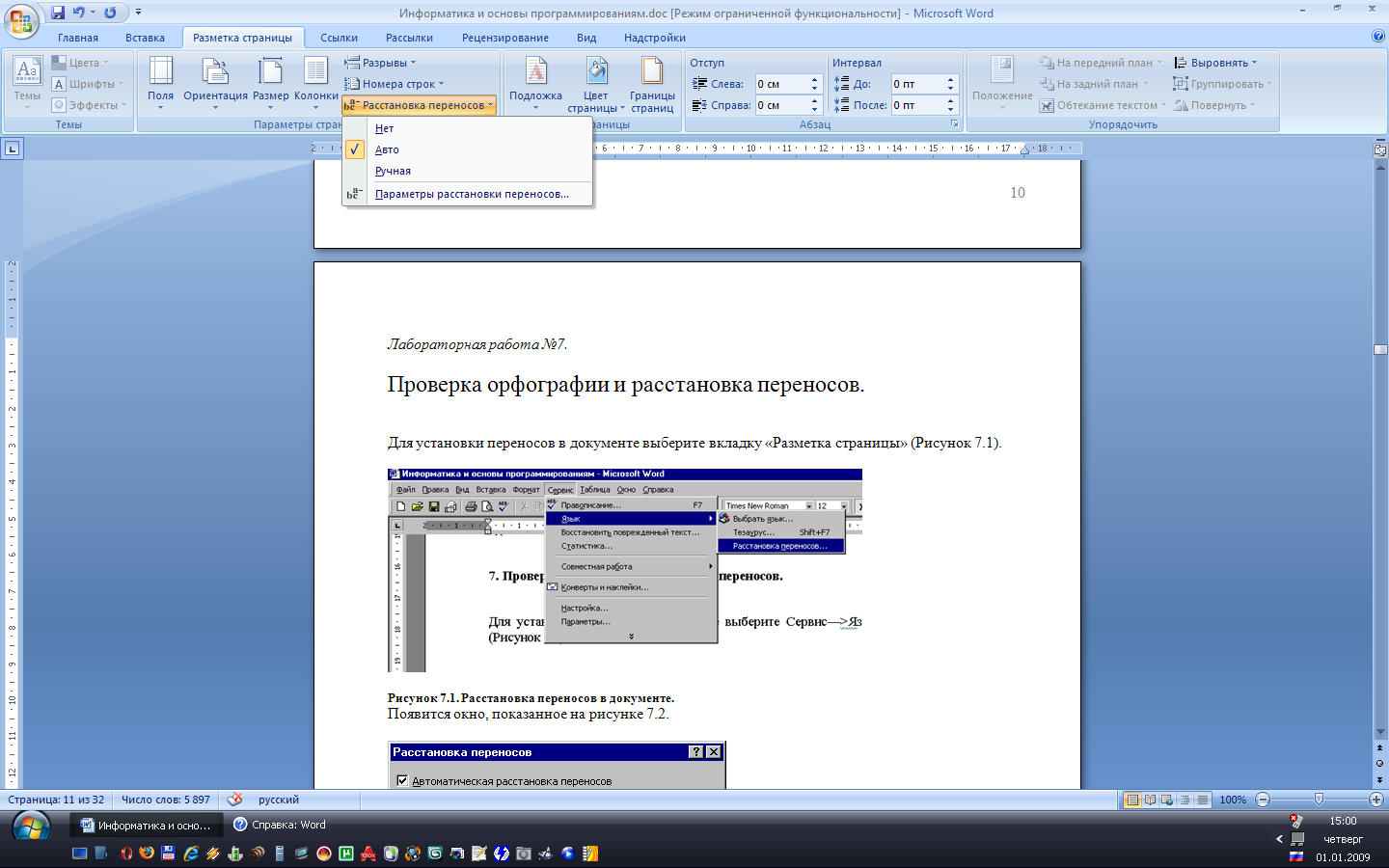Open Границы страниц page borders
1389x868 pixels.
coord(652,85)
